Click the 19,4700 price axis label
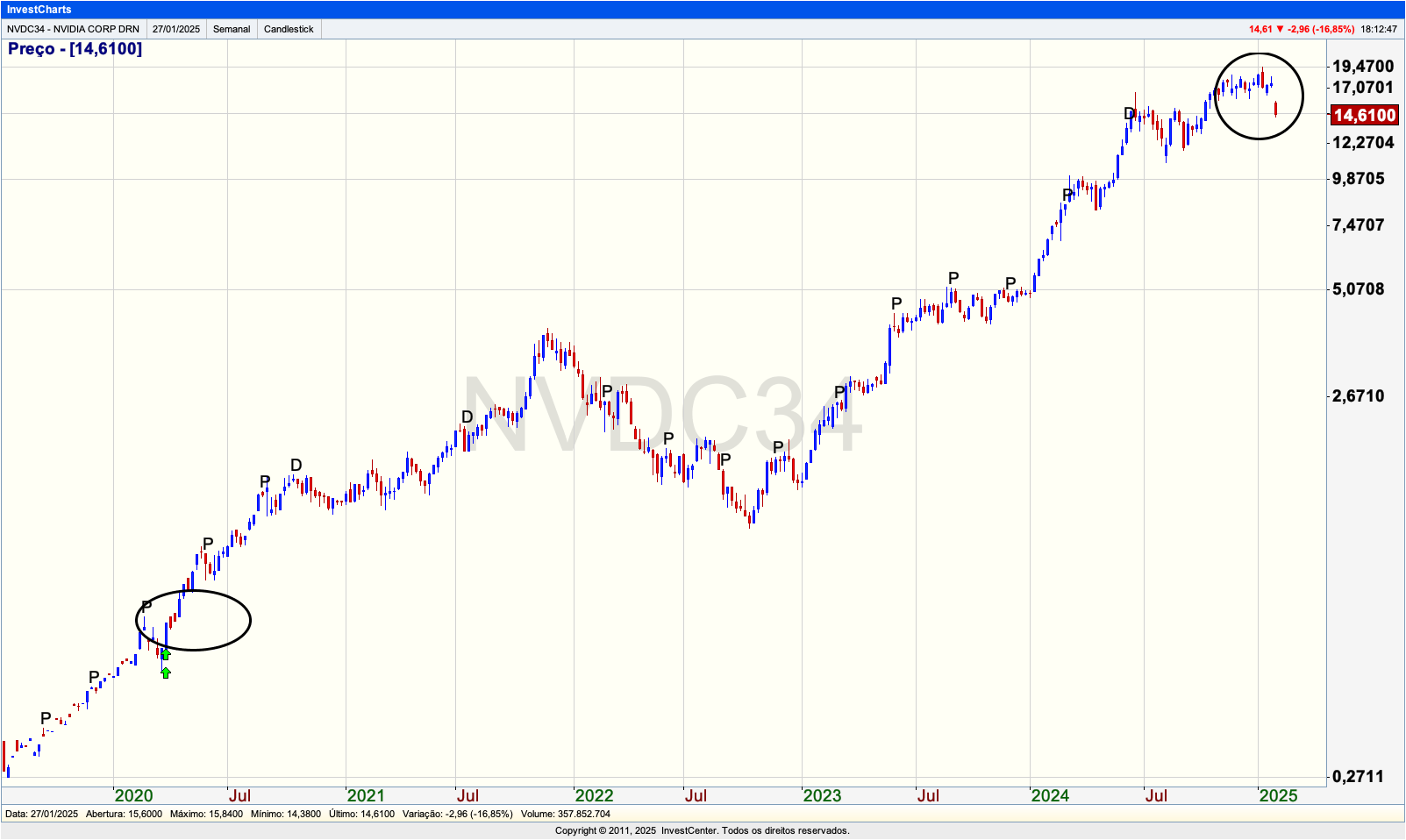Screen dimensions: 1406x840 [x=1363, y=66]
